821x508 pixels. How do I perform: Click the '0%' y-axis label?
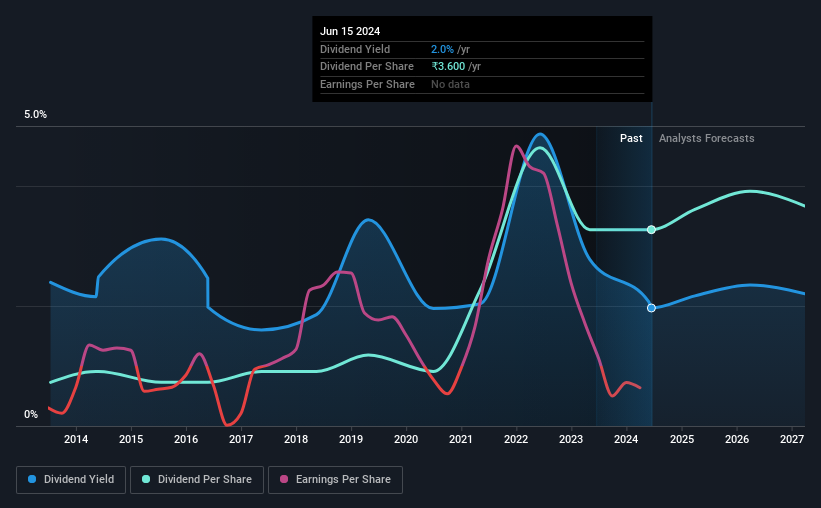point(31,414)
